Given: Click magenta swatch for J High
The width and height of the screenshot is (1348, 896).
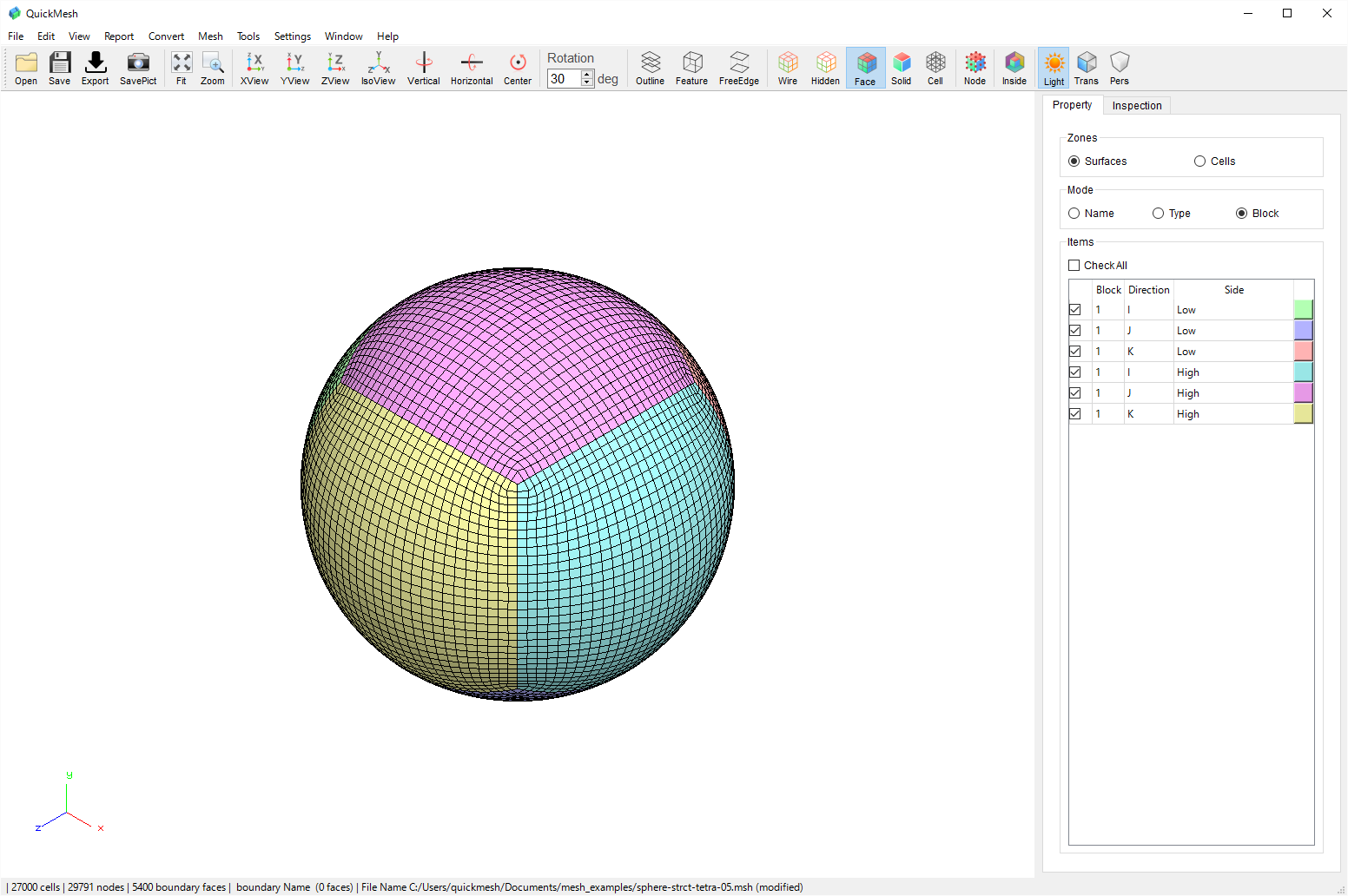Looking at the screenshot, I should (1303, 393).
